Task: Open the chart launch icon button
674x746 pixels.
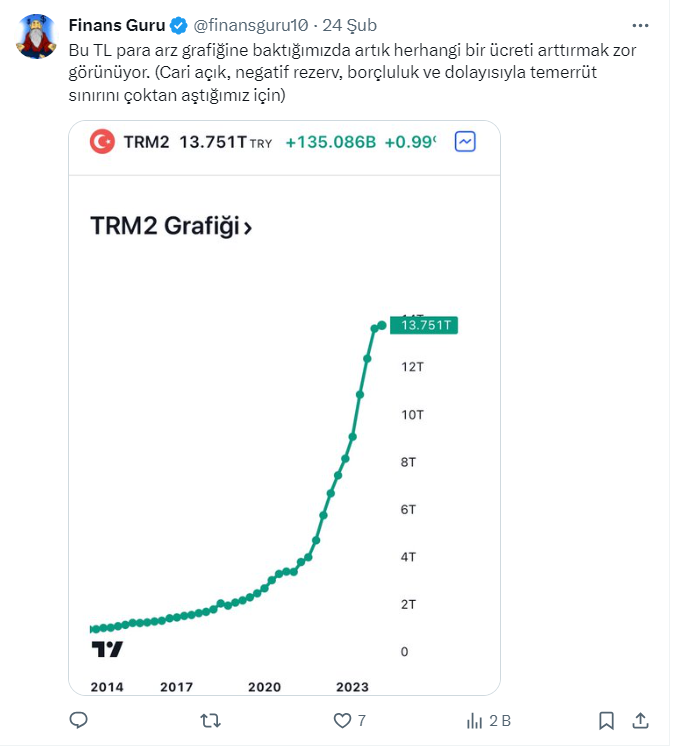Action: click(465, 142)
